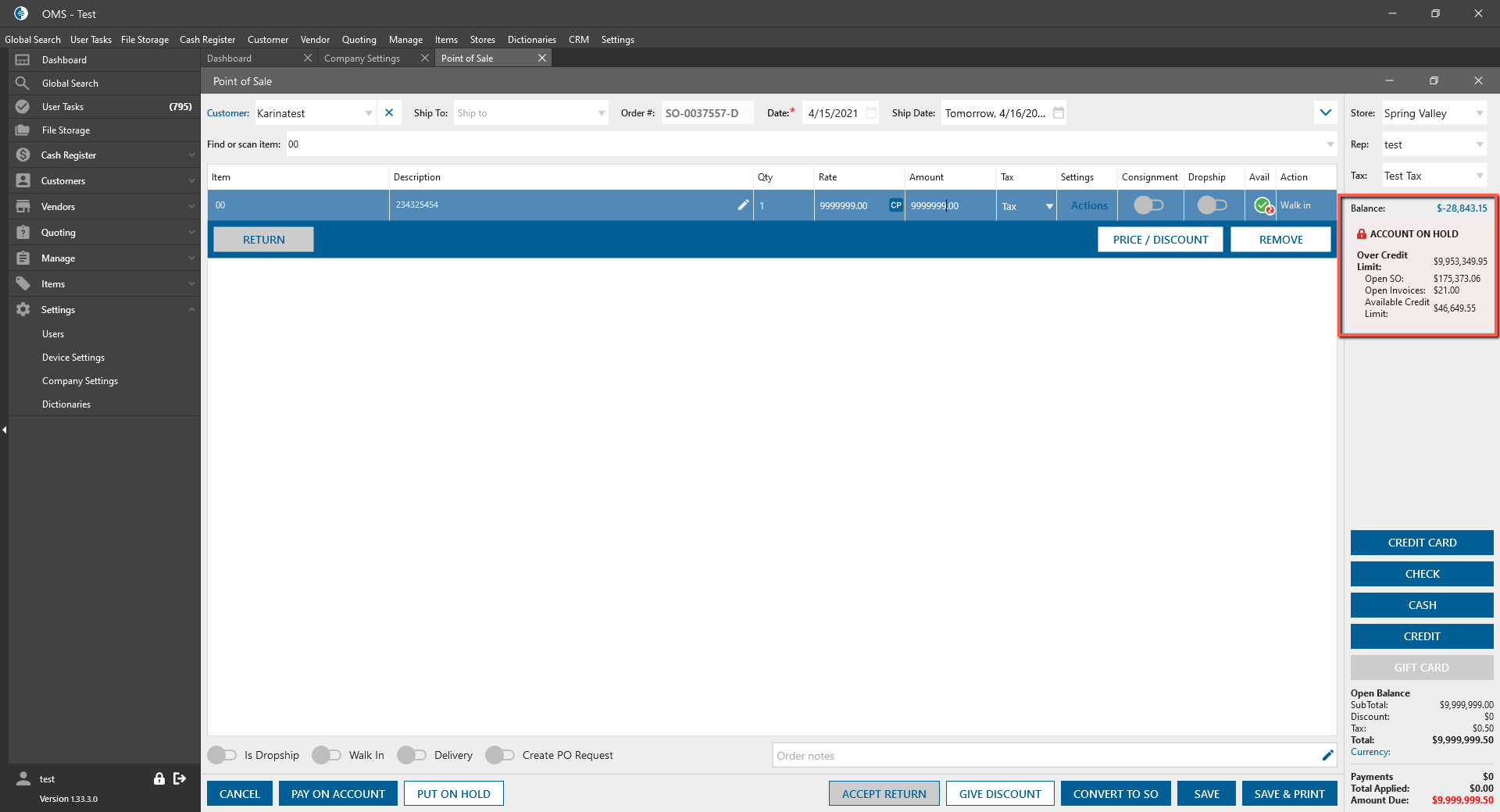The width and height of the screenshot is (1500, 812).
Task: Expand the order header details chevron
Action: point(1326,112)
